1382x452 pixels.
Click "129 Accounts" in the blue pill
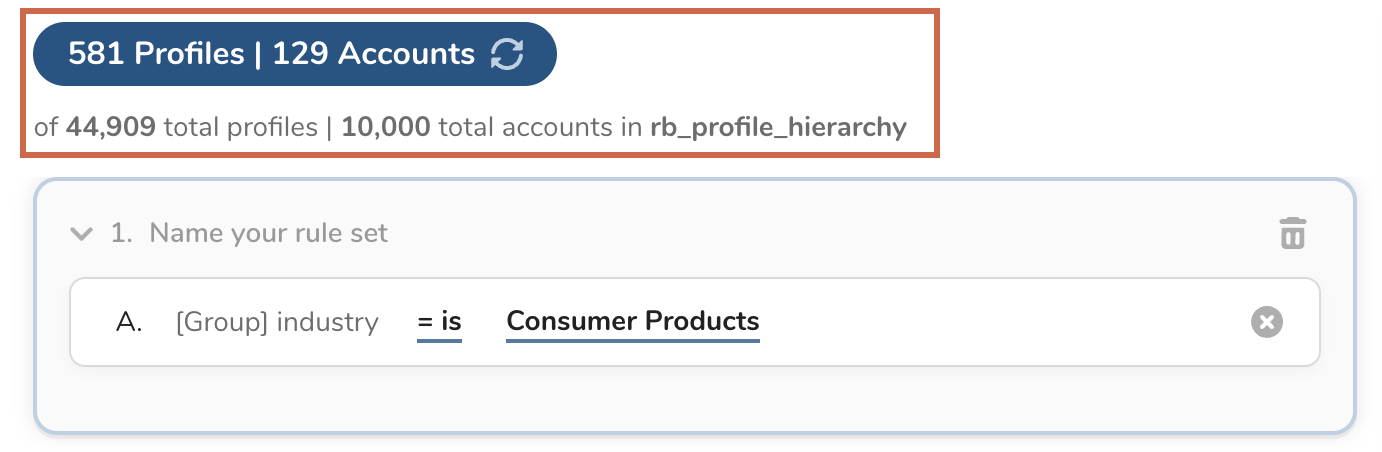(x=373, y=54)
